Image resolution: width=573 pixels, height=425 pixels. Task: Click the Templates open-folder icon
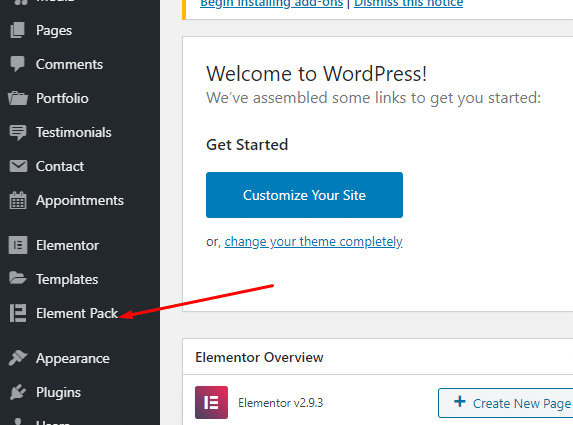tap(18, 278)
